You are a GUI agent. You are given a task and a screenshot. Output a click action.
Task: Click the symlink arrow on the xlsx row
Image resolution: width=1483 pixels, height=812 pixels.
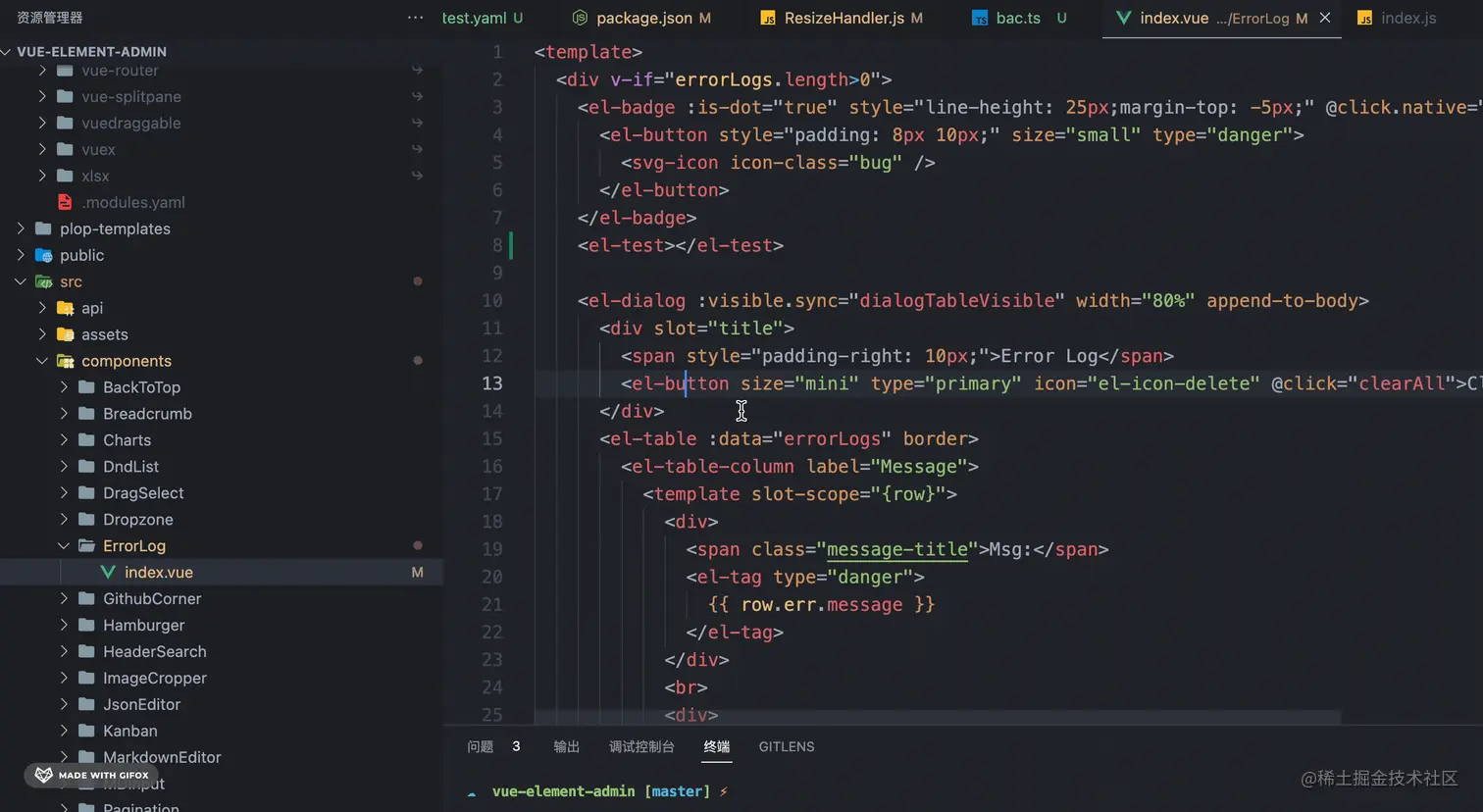[x=417, y=176]
